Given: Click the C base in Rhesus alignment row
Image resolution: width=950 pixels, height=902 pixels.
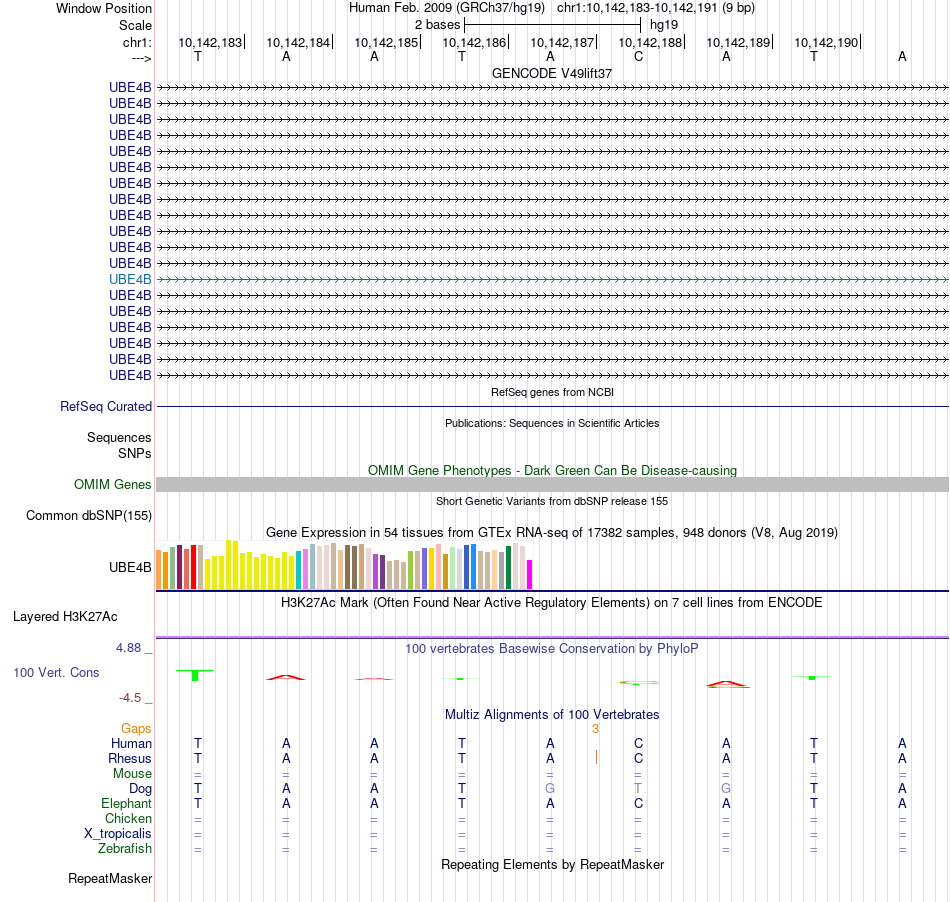Looking at the screenshot, I should (638, 758).
